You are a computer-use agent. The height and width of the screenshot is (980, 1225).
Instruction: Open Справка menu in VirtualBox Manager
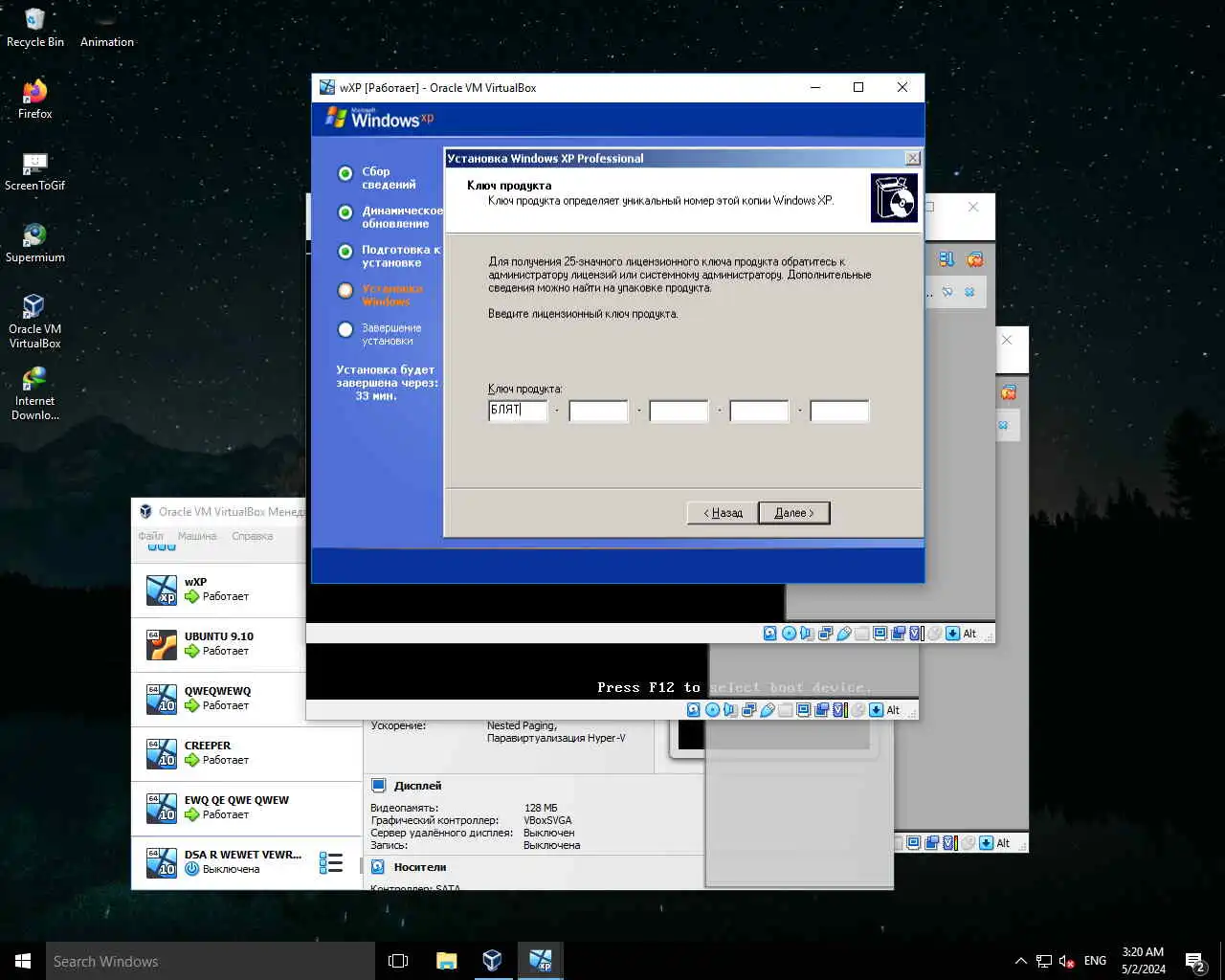point(253,536)
